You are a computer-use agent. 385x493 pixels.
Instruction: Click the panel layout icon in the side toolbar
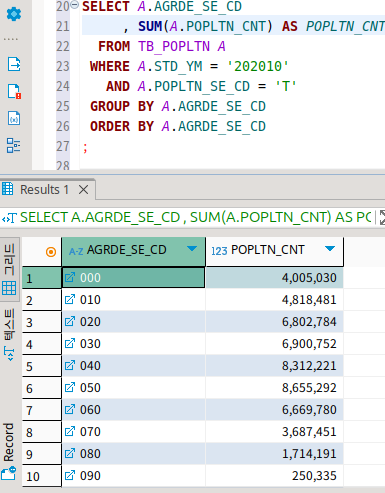tap(14, 146)
